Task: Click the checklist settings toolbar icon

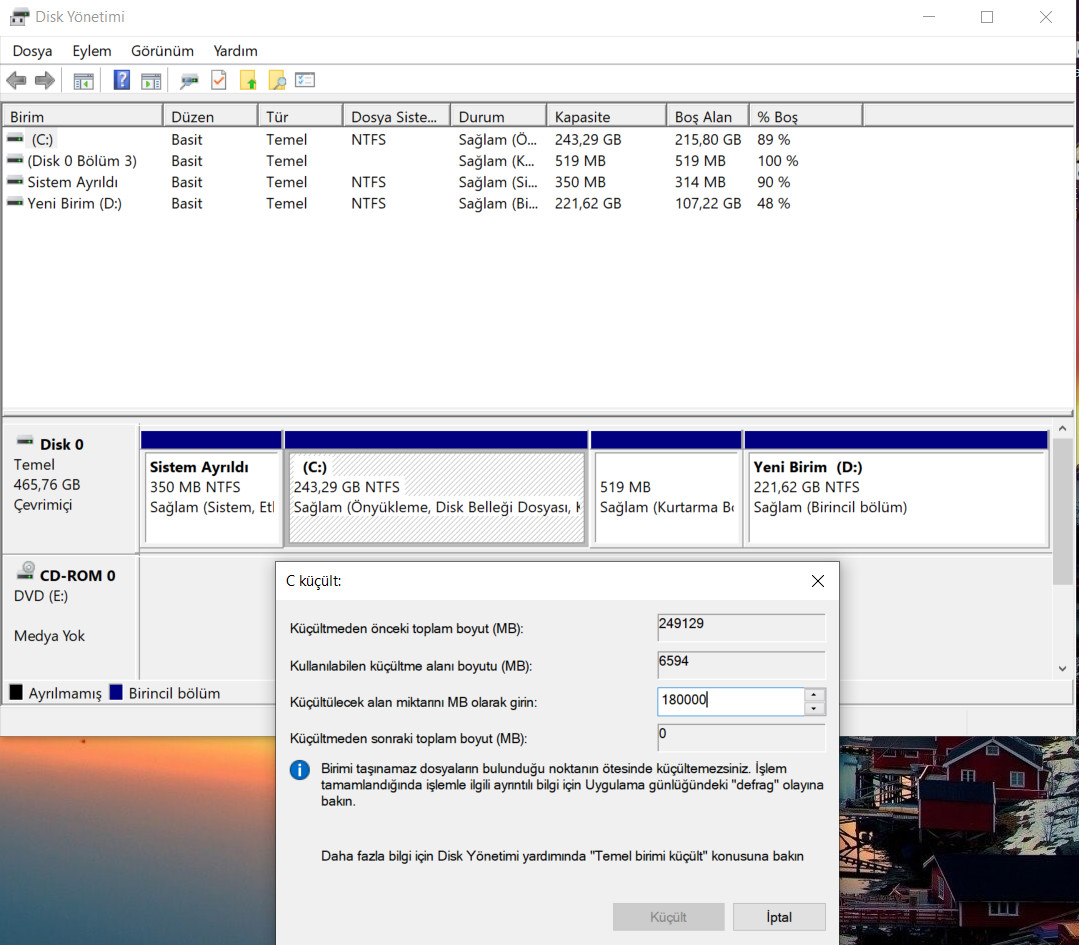Action: point(305,81)
